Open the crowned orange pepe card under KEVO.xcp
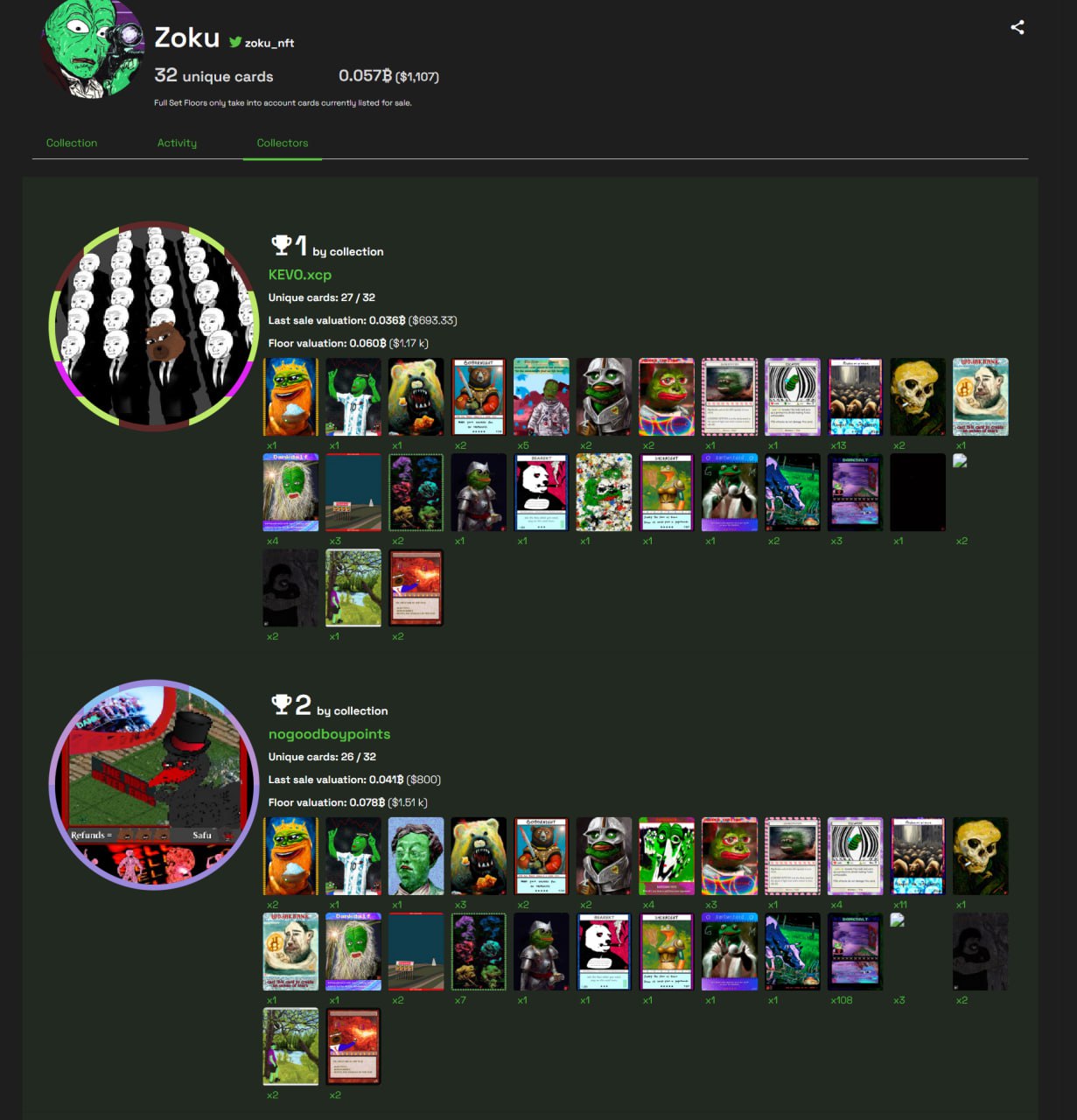The height and width of the screenshot is (1120, 1077). tap(290, 396)
